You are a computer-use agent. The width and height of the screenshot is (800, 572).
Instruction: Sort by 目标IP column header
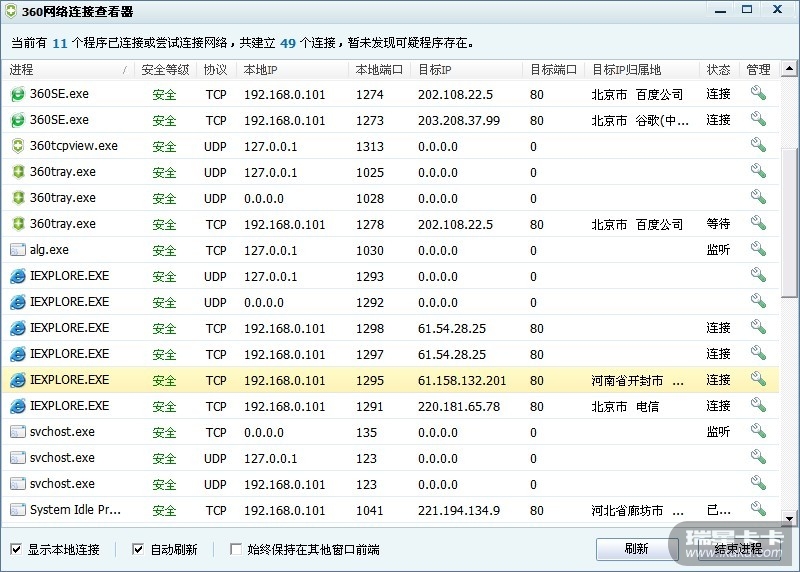(x=466, y=70)
